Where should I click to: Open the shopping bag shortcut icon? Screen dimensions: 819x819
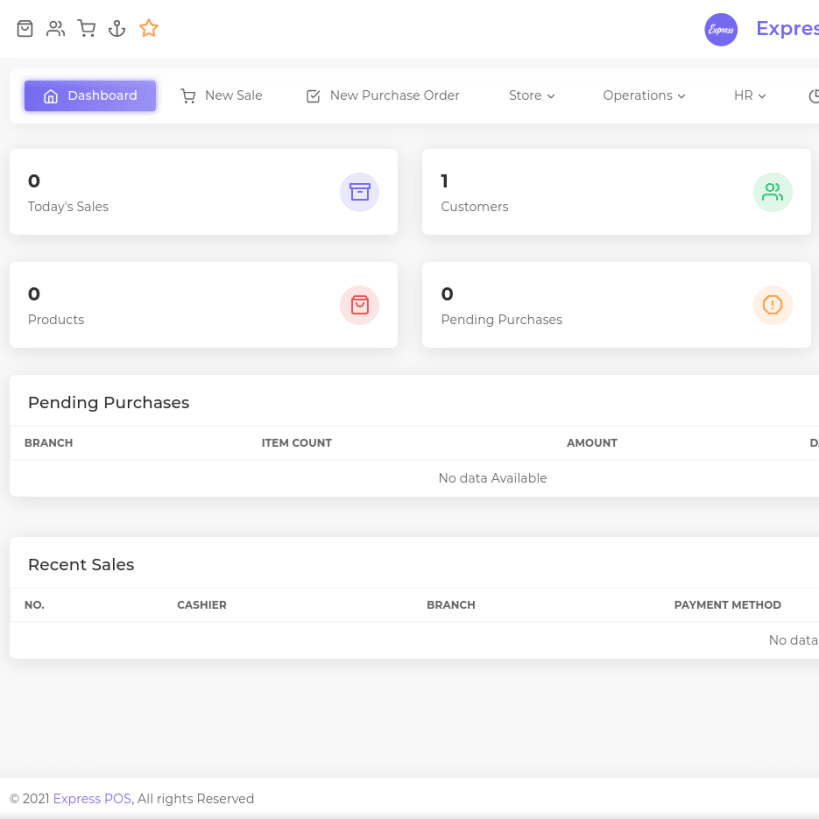[25, 28]
